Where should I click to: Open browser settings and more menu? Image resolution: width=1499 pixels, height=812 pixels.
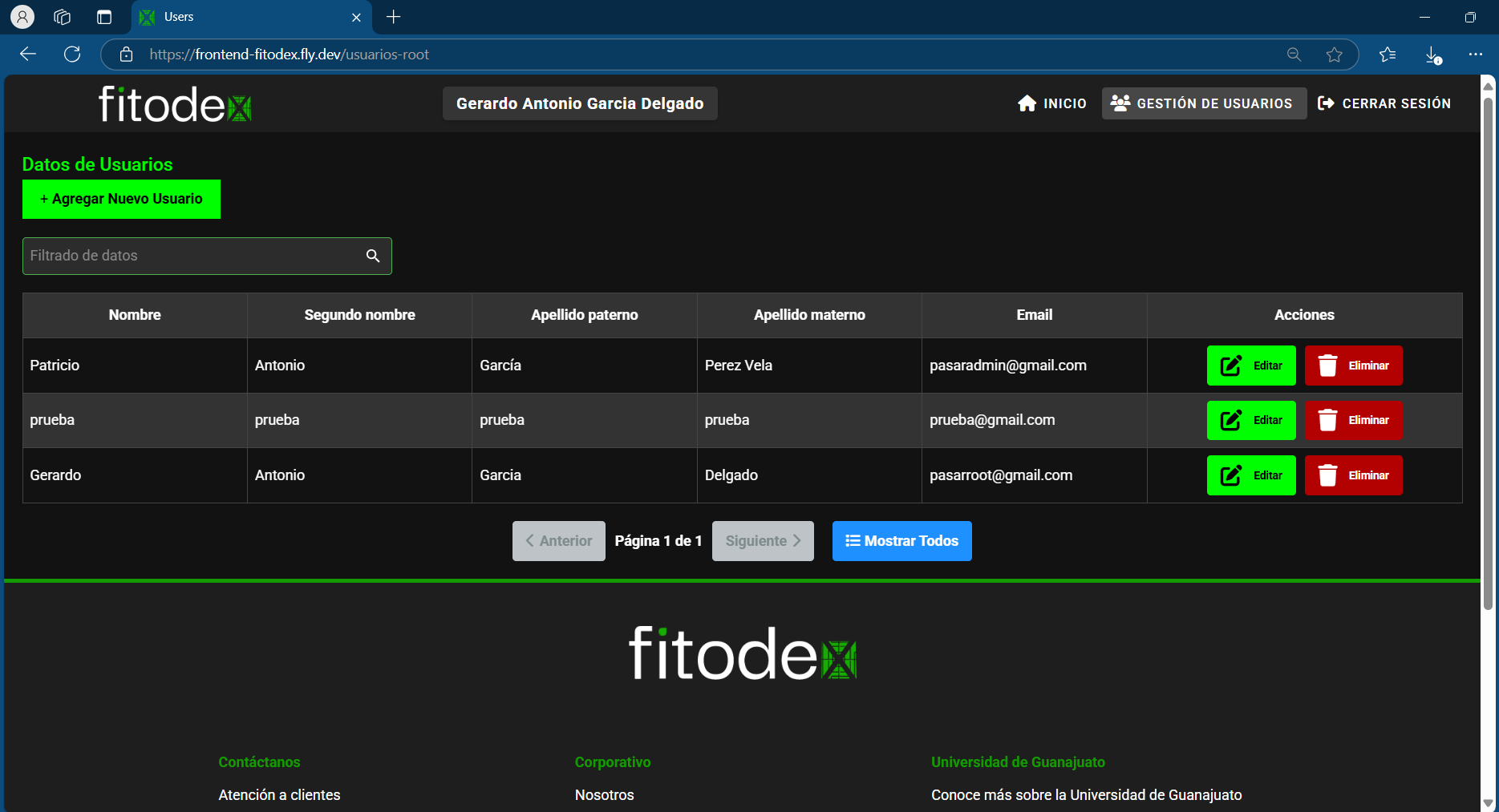(1476, 55)
